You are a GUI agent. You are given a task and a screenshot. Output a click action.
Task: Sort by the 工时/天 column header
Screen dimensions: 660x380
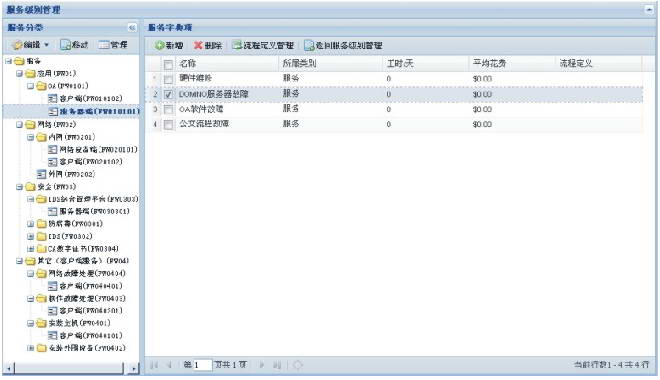coord(426,64)
